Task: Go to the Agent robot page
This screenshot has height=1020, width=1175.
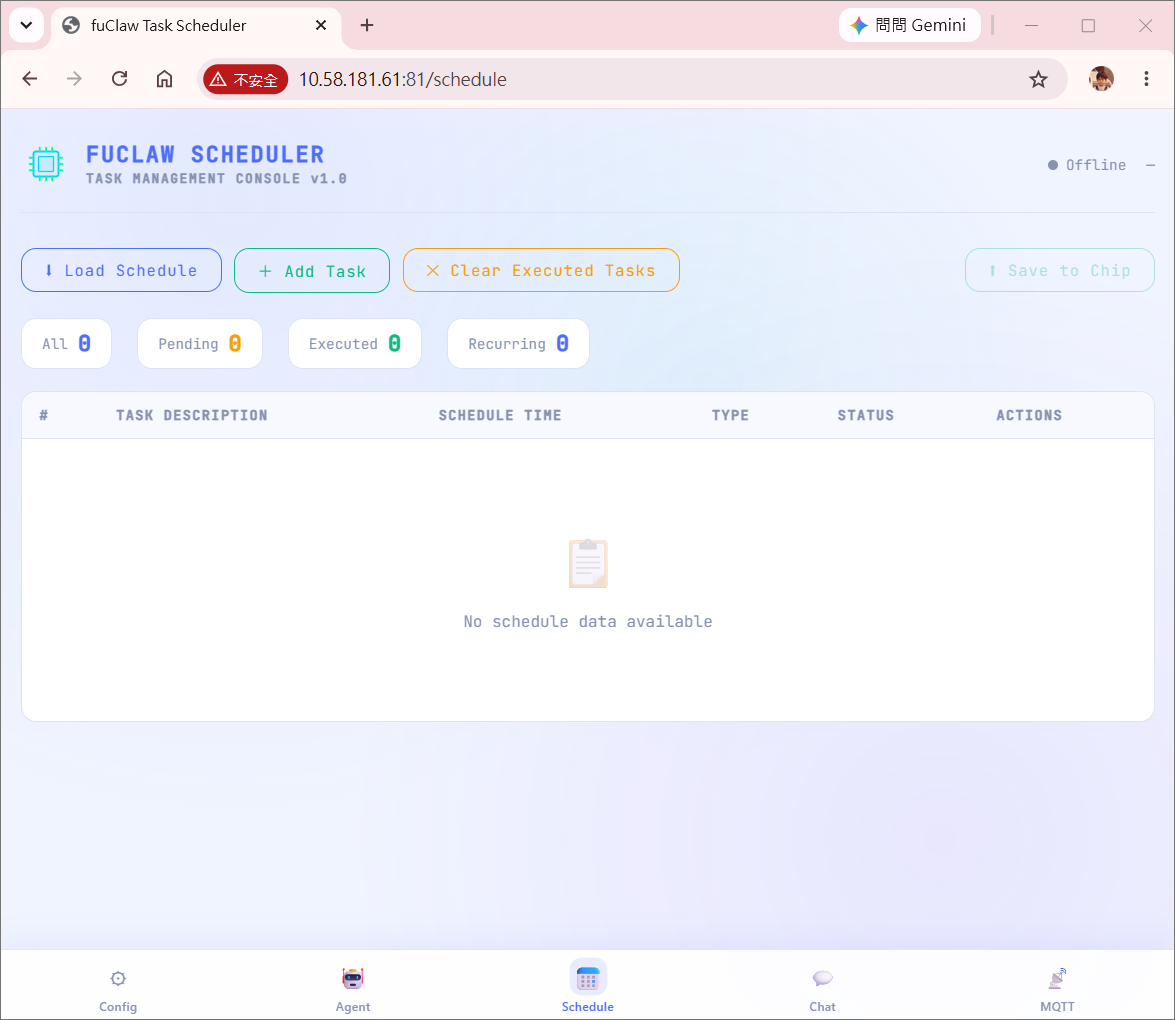Action: coord(353,989)
